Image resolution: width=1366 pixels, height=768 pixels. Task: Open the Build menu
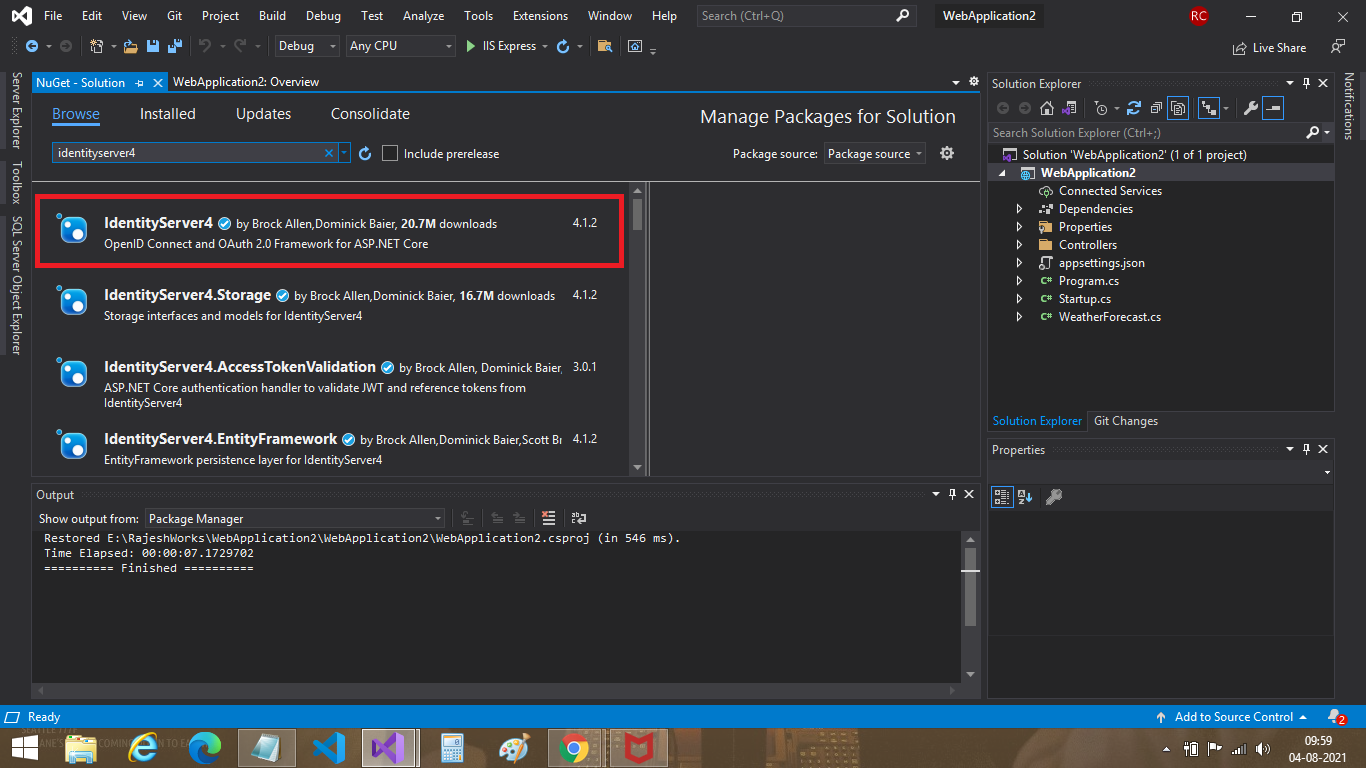coord(272,16)
